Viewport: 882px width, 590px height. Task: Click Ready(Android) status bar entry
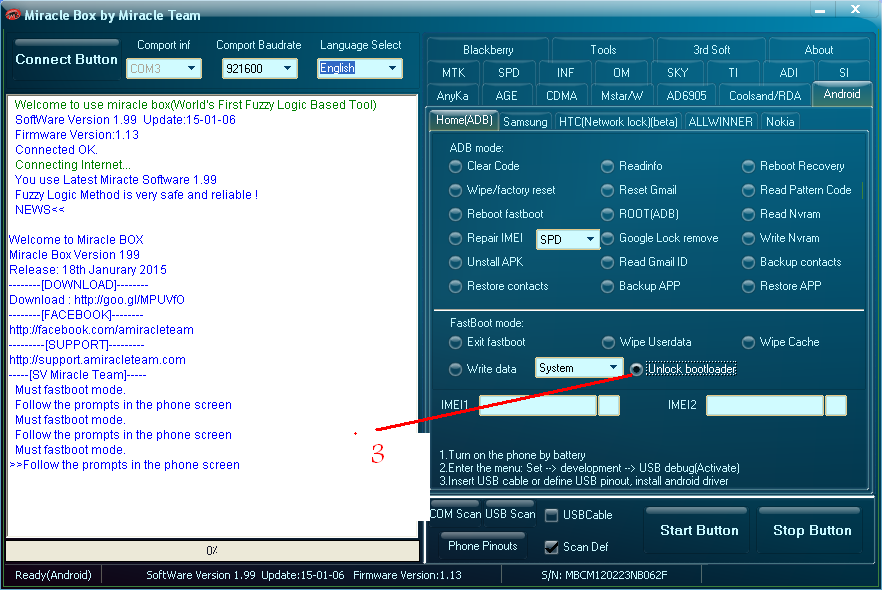[x=53, y=575]
